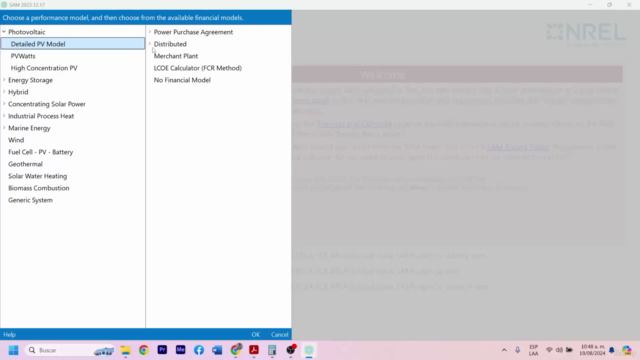This screenshot has height=360, width=640.
Task: Open volume tray icon
Action: pos(559,350)
